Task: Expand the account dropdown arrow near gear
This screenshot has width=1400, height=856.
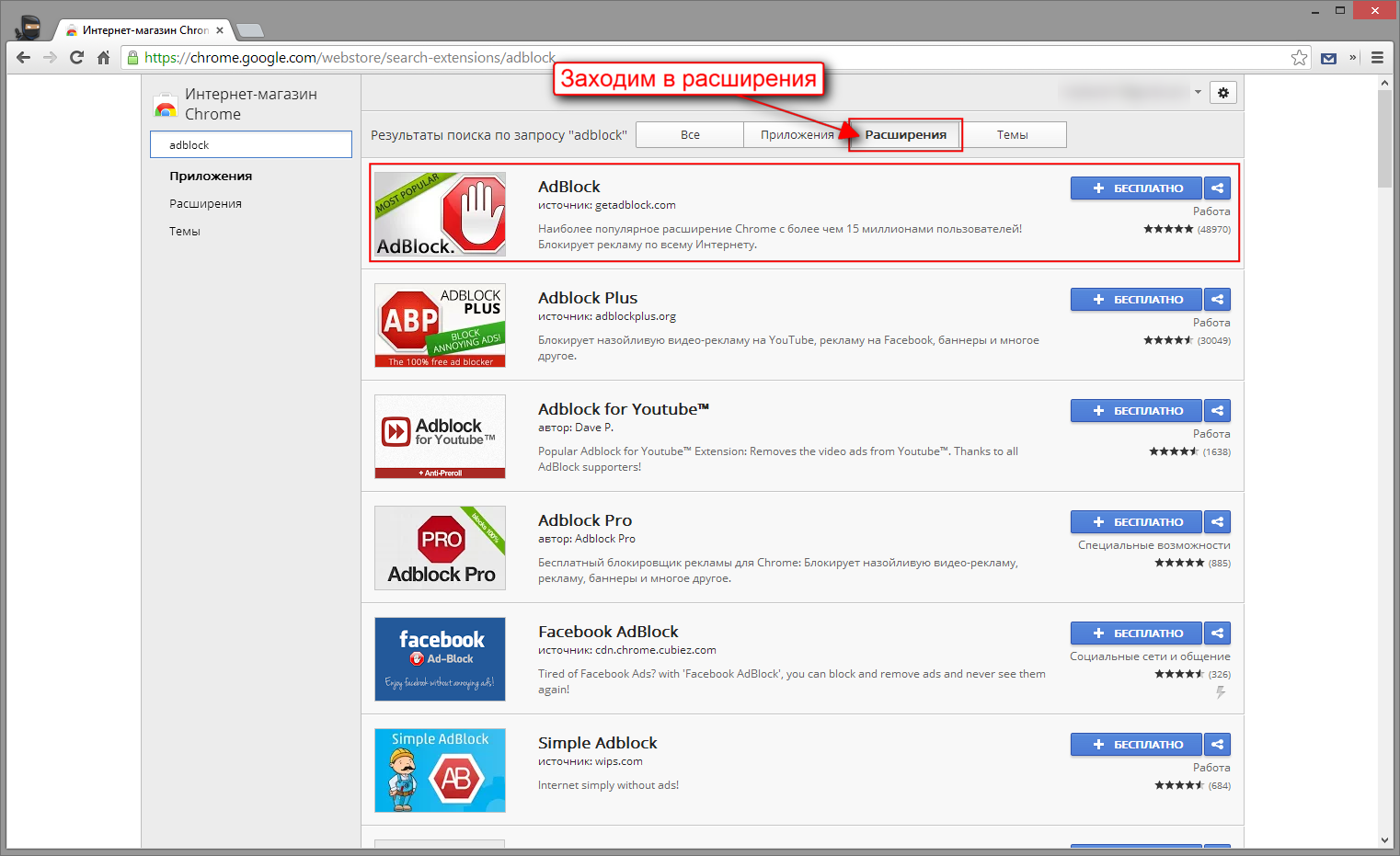Action: [x=1198, y=92]
